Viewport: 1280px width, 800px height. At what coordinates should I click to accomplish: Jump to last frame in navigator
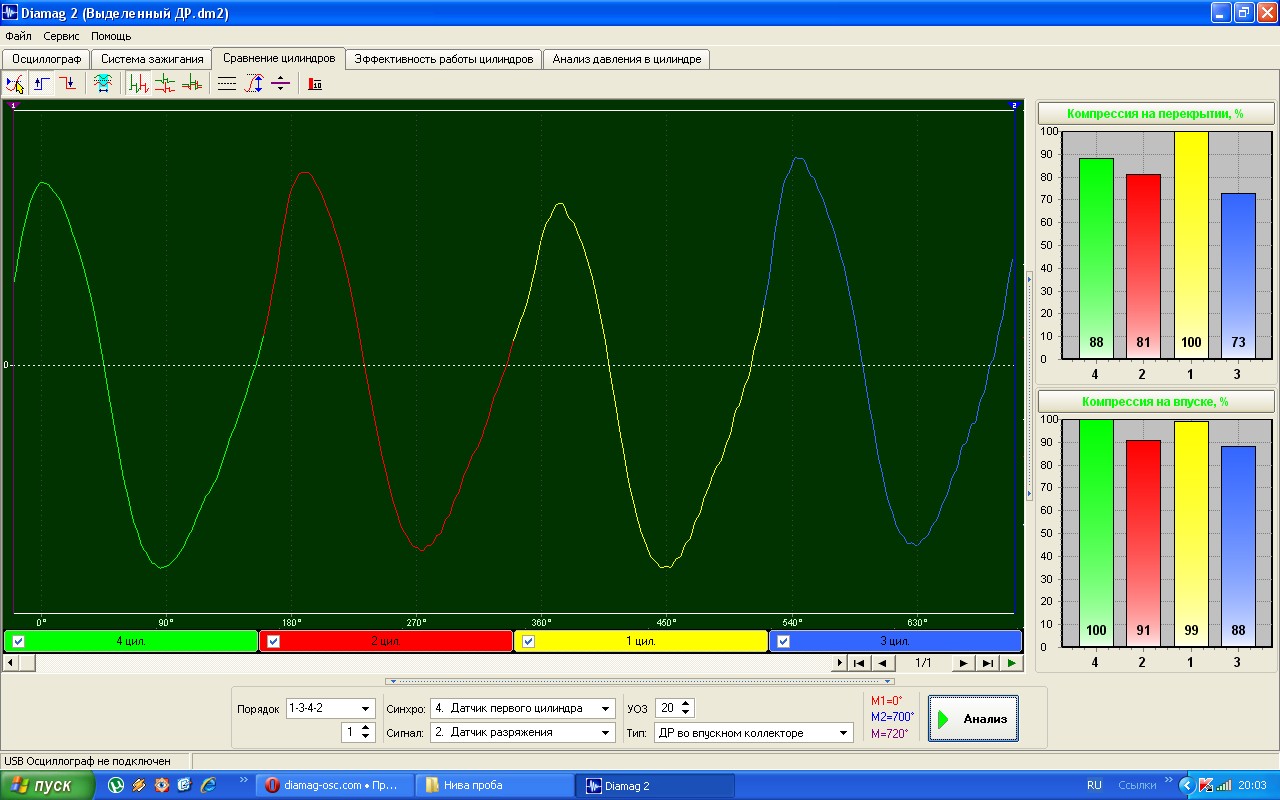(x=987, y=663)
